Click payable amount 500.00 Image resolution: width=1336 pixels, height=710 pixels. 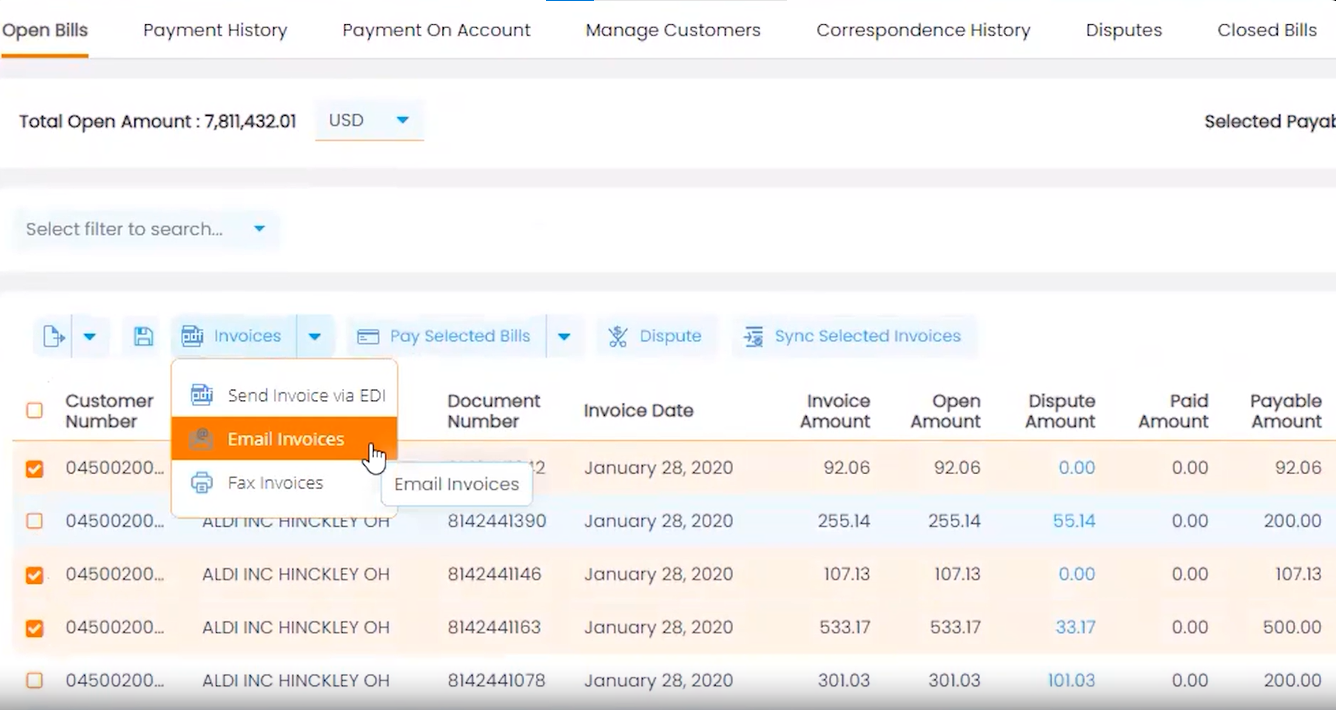click(1292, 627)
